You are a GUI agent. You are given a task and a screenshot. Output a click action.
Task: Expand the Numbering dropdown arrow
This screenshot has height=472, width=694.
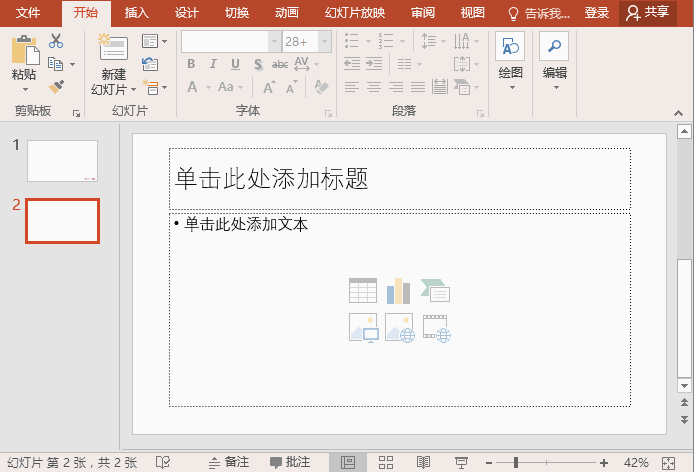click(x=402, y=41)
